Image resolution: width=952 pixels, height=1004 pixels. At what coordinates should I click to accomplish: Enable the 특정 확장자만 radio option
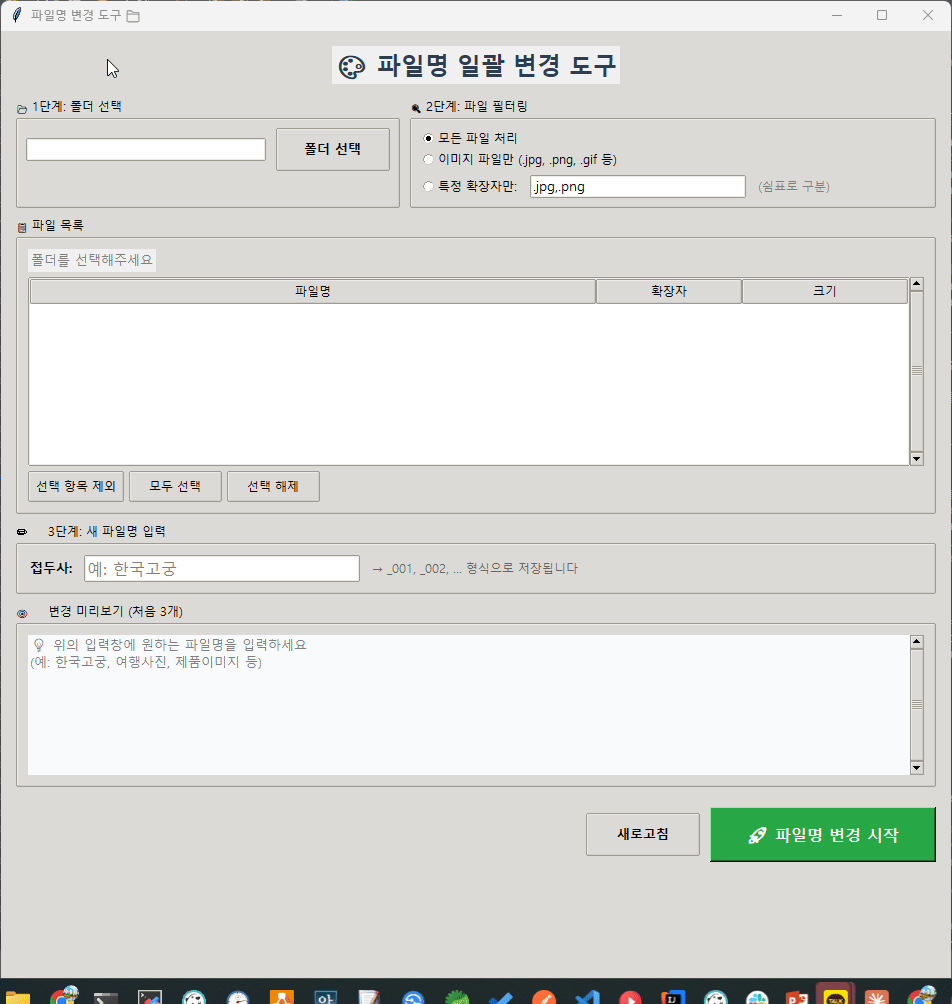coord(429,186)
